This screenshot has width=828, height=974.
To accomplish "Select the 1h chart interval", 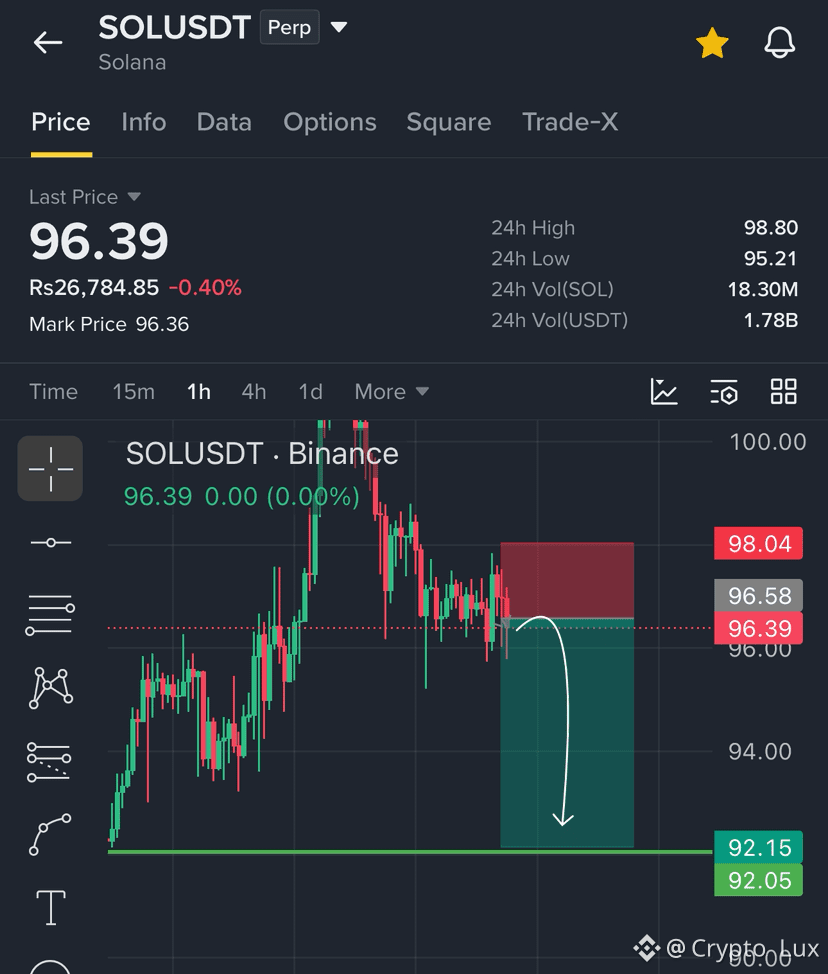I will pos(199,392).
